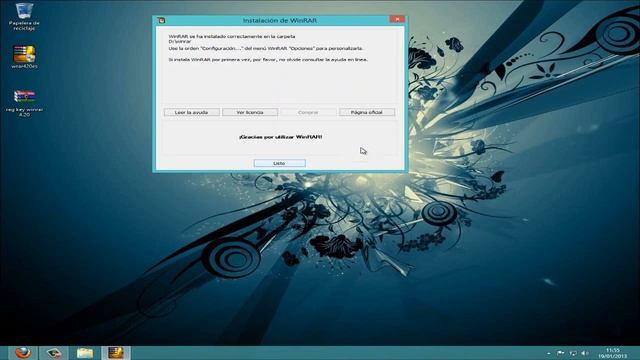Click the second taskbar app icon
Viewport: 640px width, 360px height.
[x=53, y=353]
